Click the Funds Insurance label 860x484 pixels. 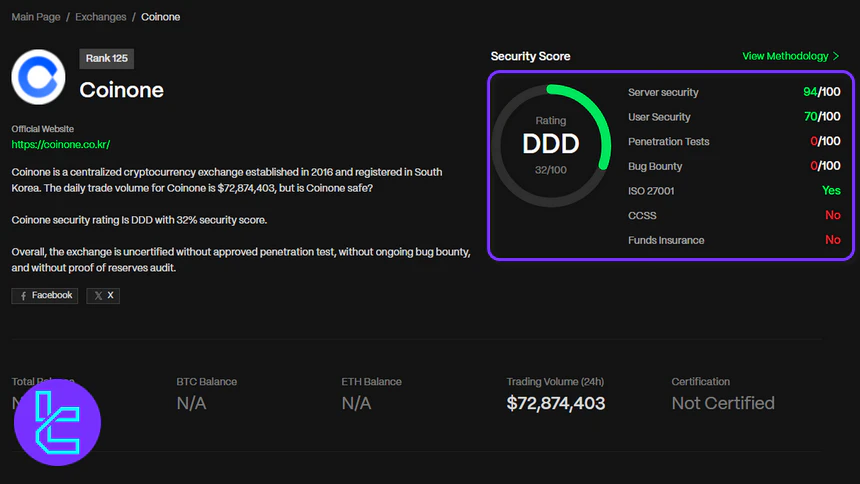[666, 240]
